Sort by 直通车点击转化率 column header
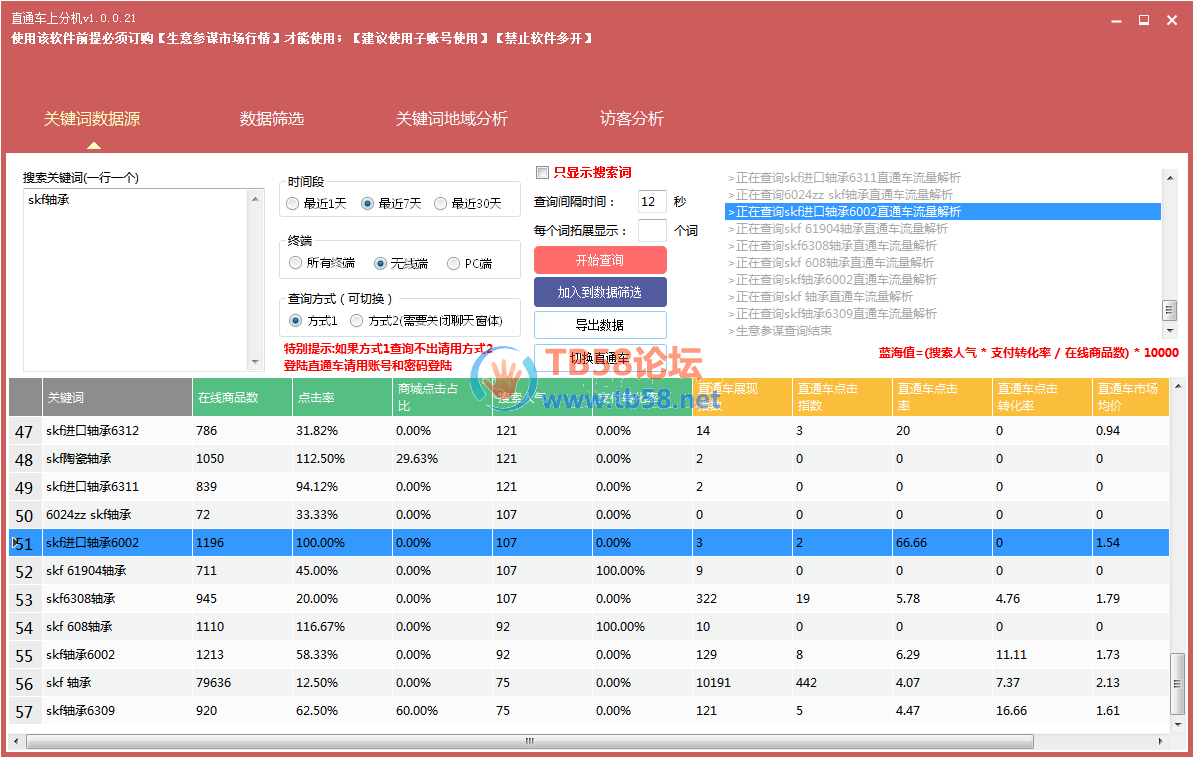 pos(1042,397)
